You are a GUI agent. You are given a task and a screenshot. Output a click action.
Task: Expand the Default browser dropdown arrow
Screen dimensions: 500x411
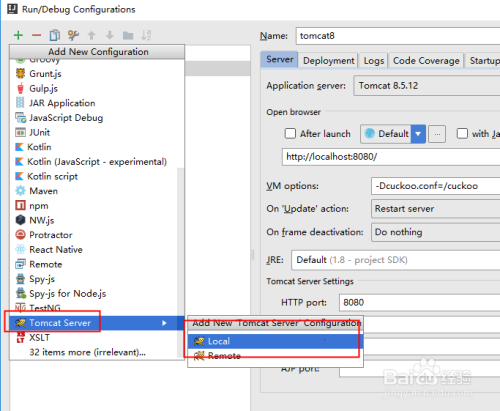click(418, 134)
